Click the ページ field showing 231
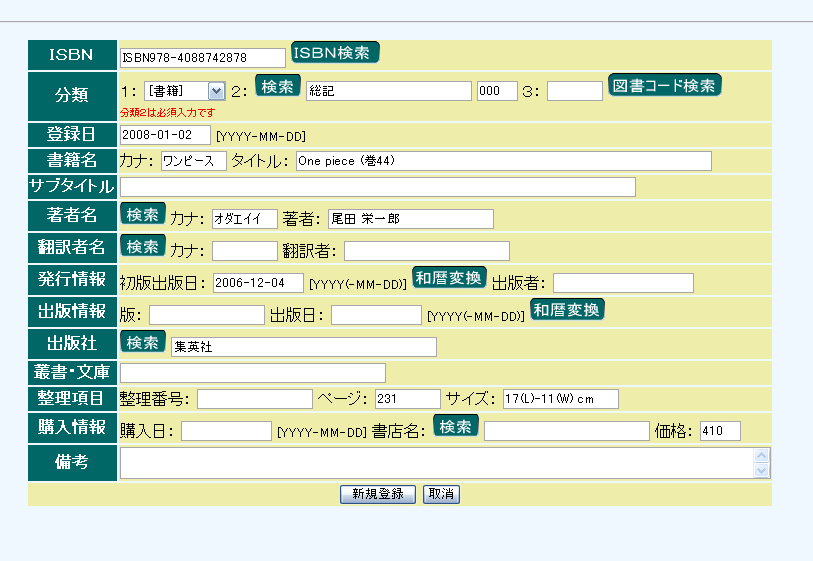The image size is (813, 561). pos(407,399)
